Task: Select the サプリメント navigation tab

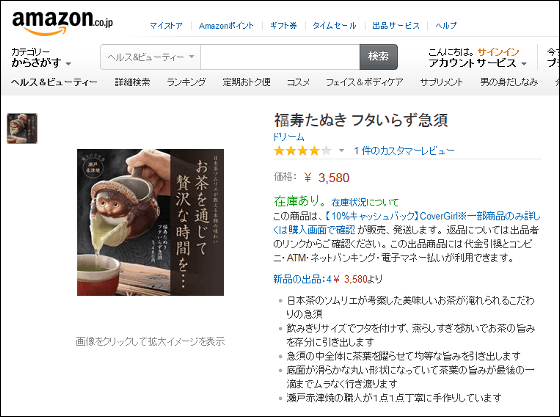Action: pyautogui.click(x=441, y=82)
